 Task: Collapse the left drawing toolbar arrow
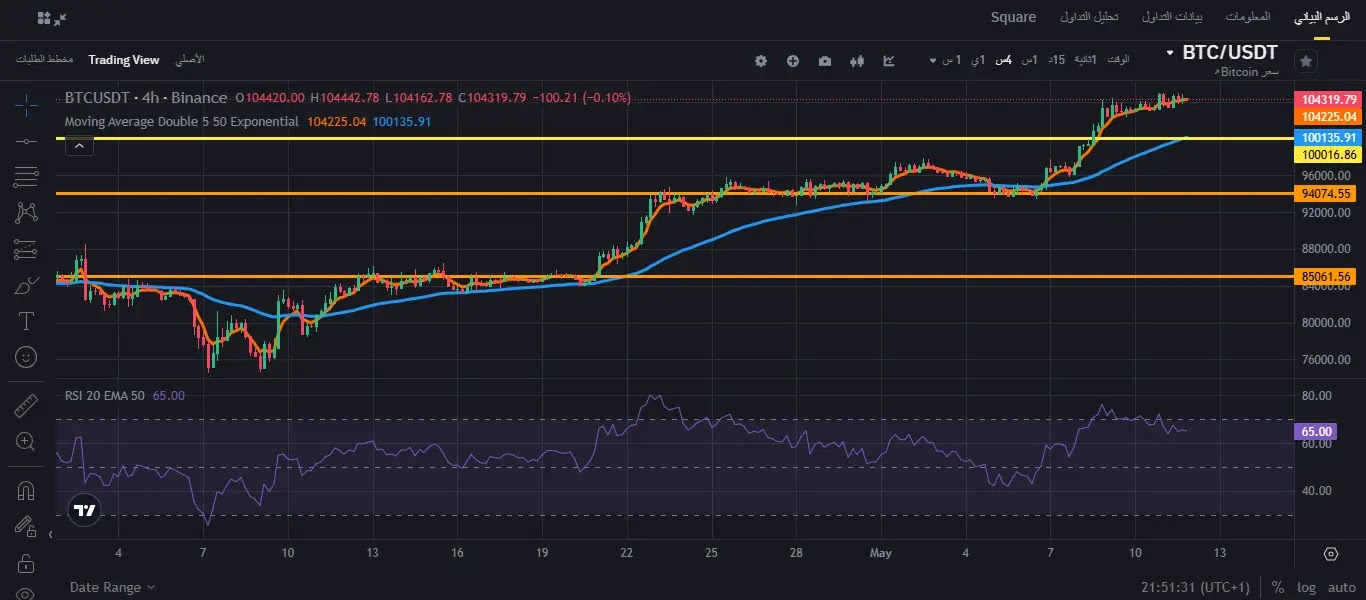tap(51, 534)
